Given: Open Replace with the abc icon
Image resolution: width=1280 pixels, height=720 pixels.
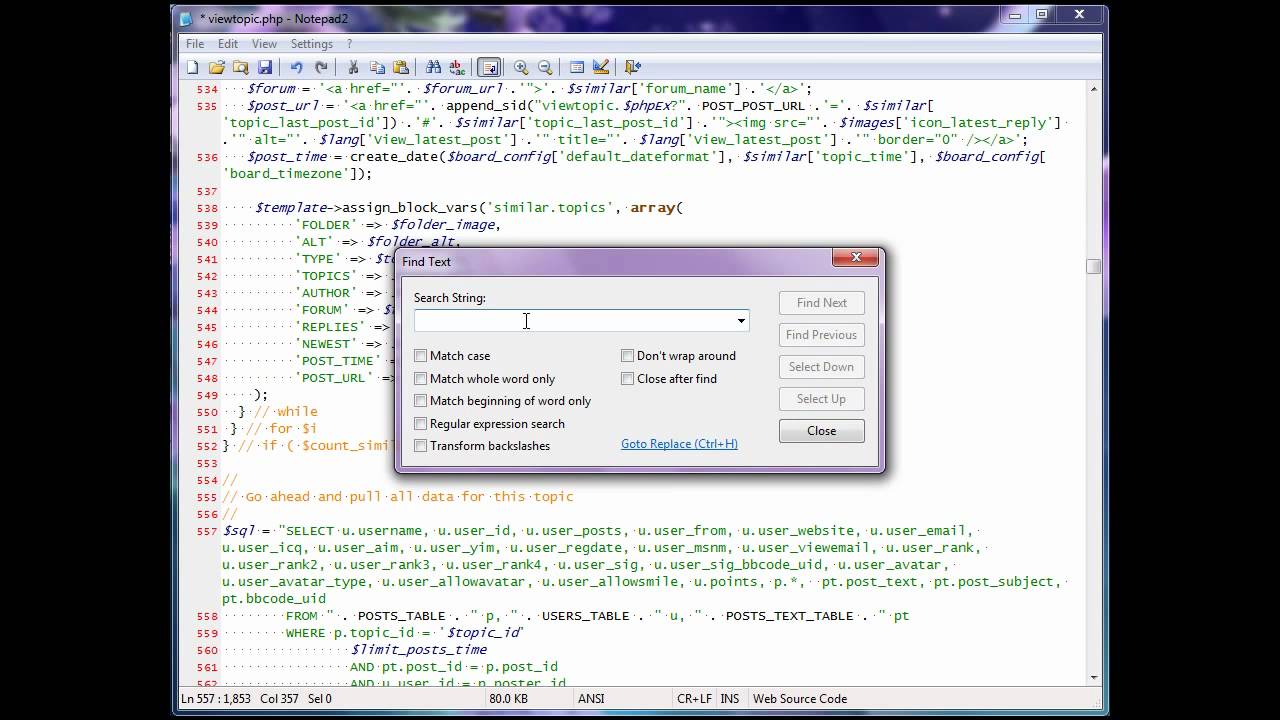Looking at the screenshot, I should 457,67.
